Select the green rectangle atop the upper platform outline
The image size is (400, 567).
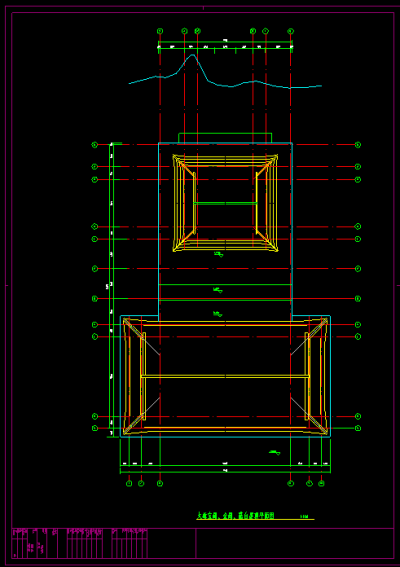(225, 138)
